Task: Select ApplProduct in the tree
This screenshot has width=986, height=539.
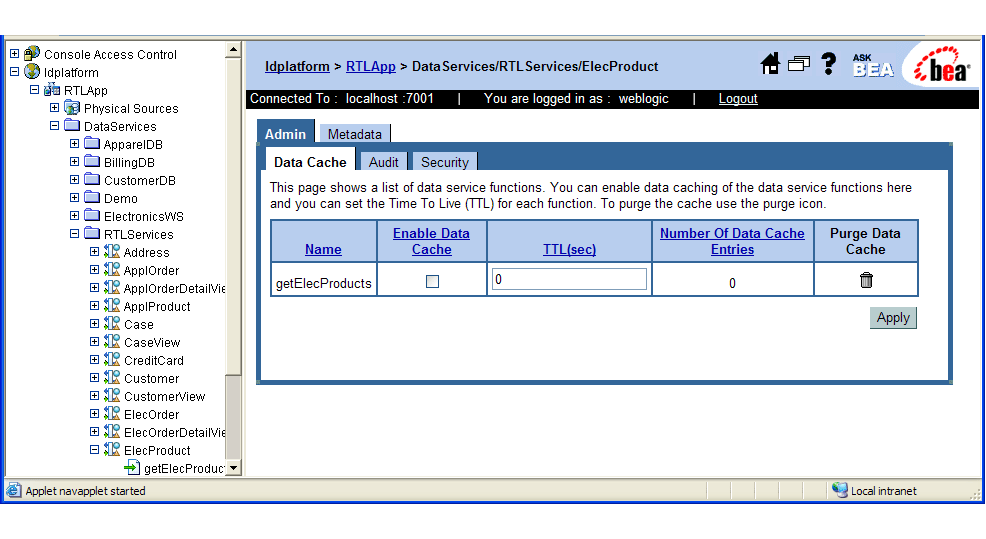Action: 157,306
